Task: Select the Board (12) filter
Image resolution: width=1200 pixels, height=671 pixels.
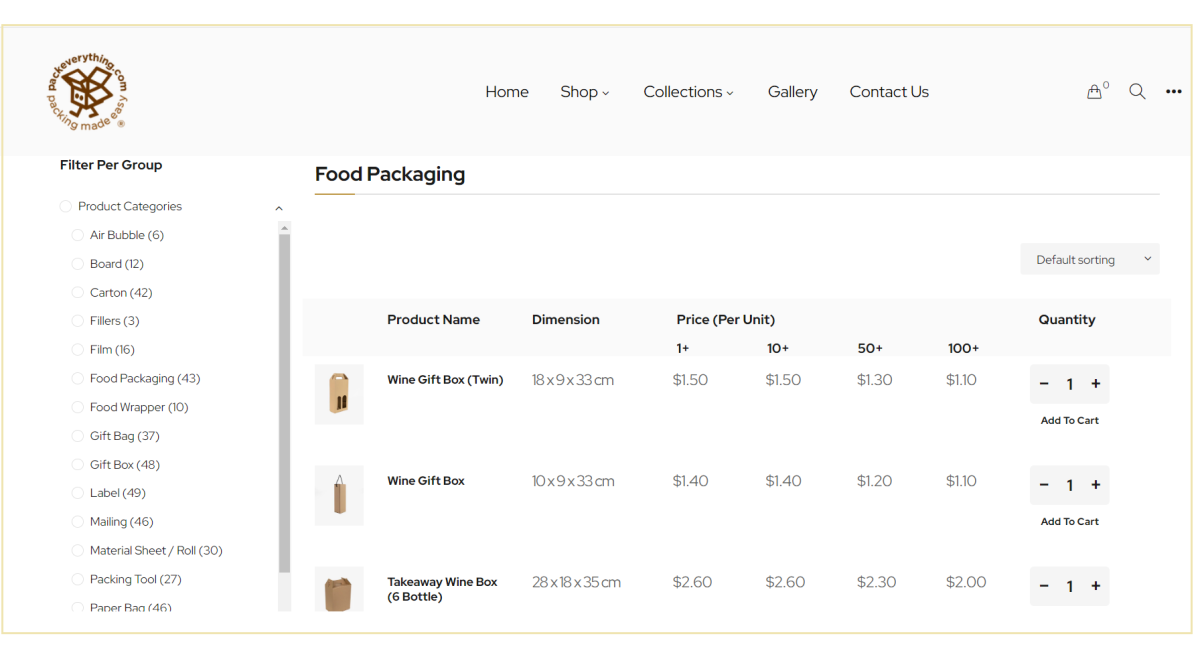Action: pyautogui.click(x=78, y=264)
